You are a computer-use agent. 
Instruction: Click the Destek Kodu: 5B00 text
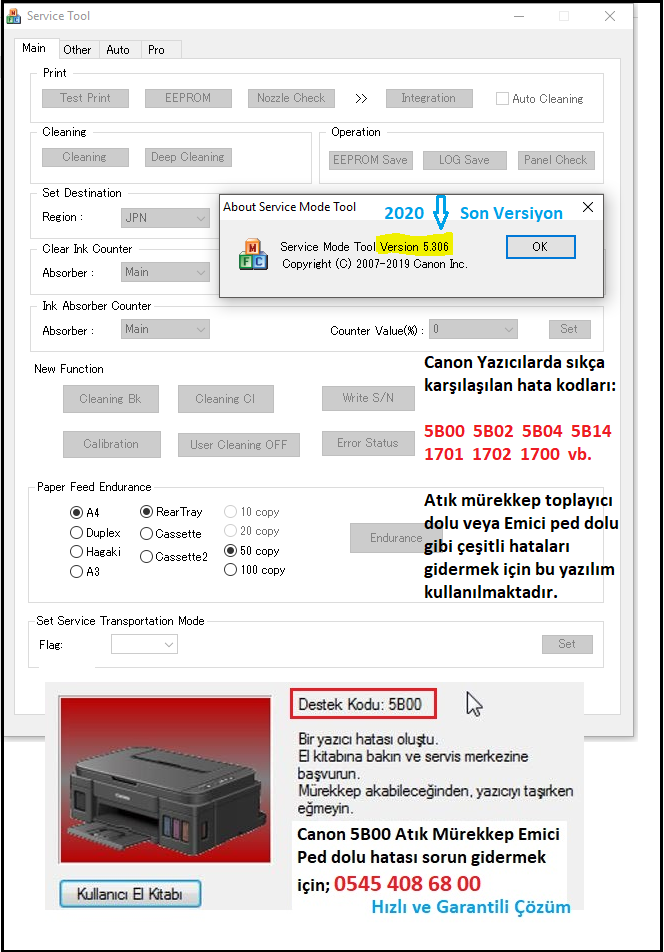[x=360, y=704]
